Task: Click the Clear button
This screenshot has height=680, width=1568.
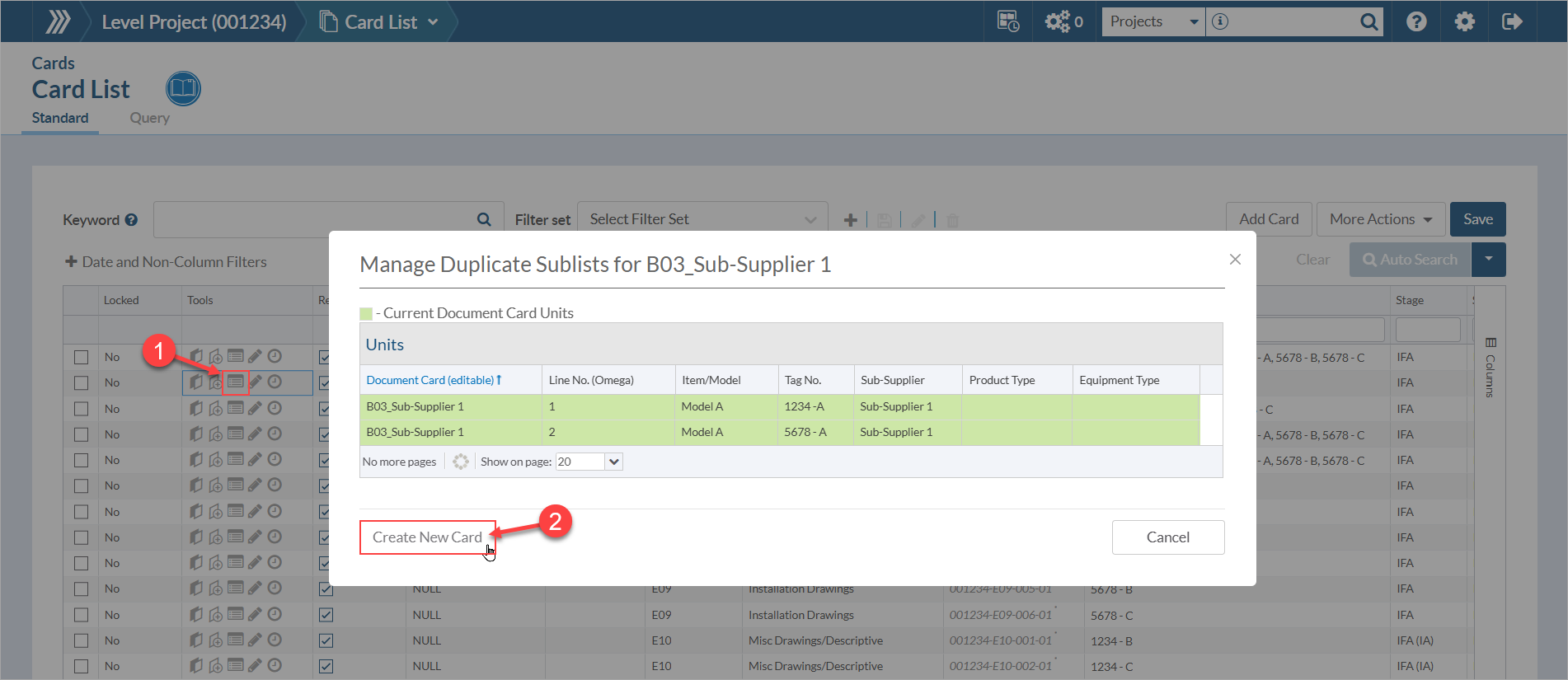Action: click(x=1312, y=260)
